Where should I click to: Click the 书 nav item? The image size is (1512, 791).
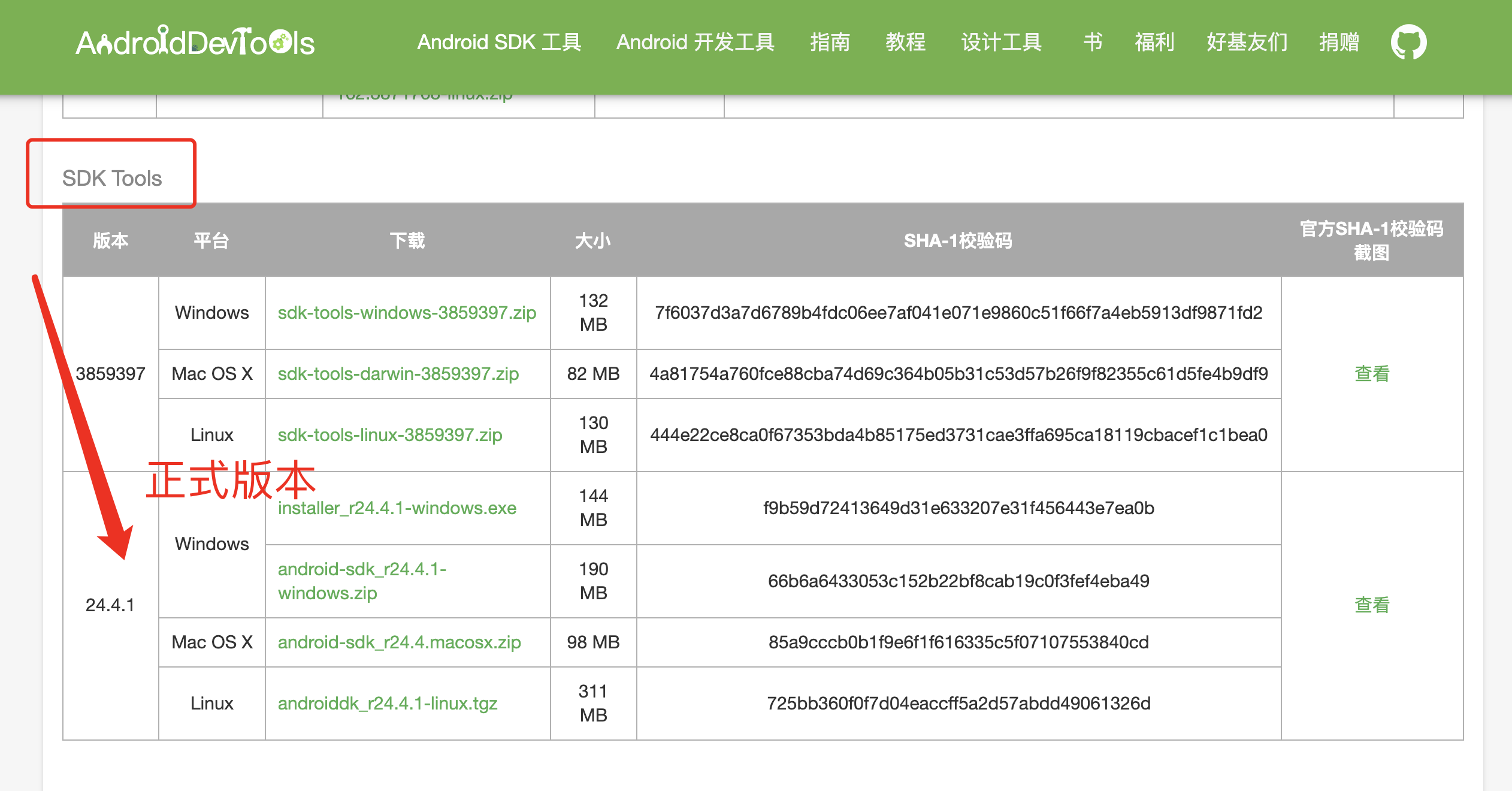[1092, 43]
